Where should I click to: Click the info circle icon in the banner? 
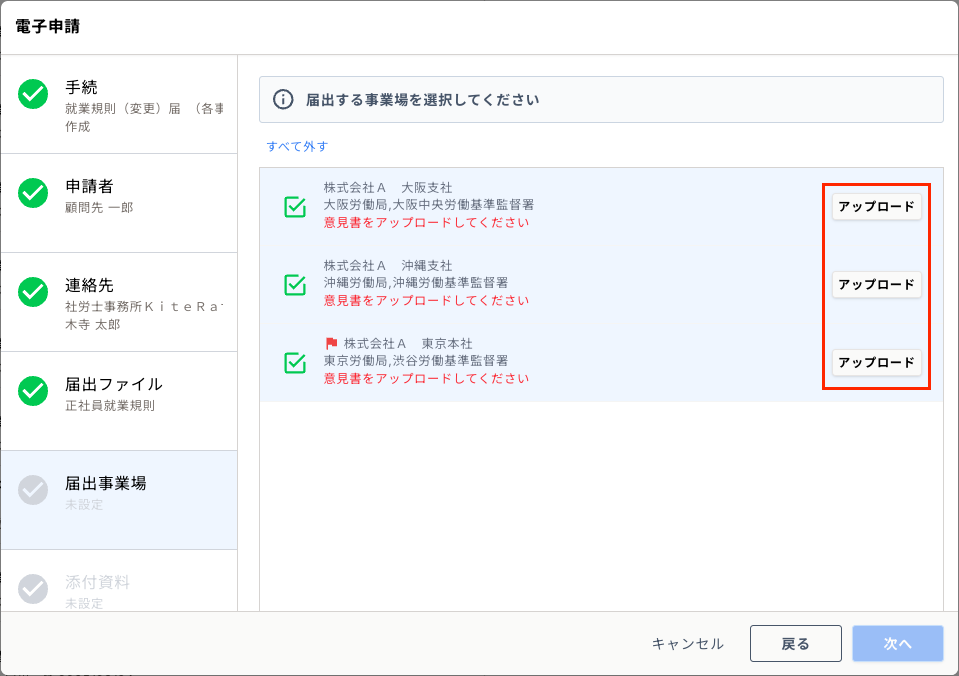click(283, 99)
